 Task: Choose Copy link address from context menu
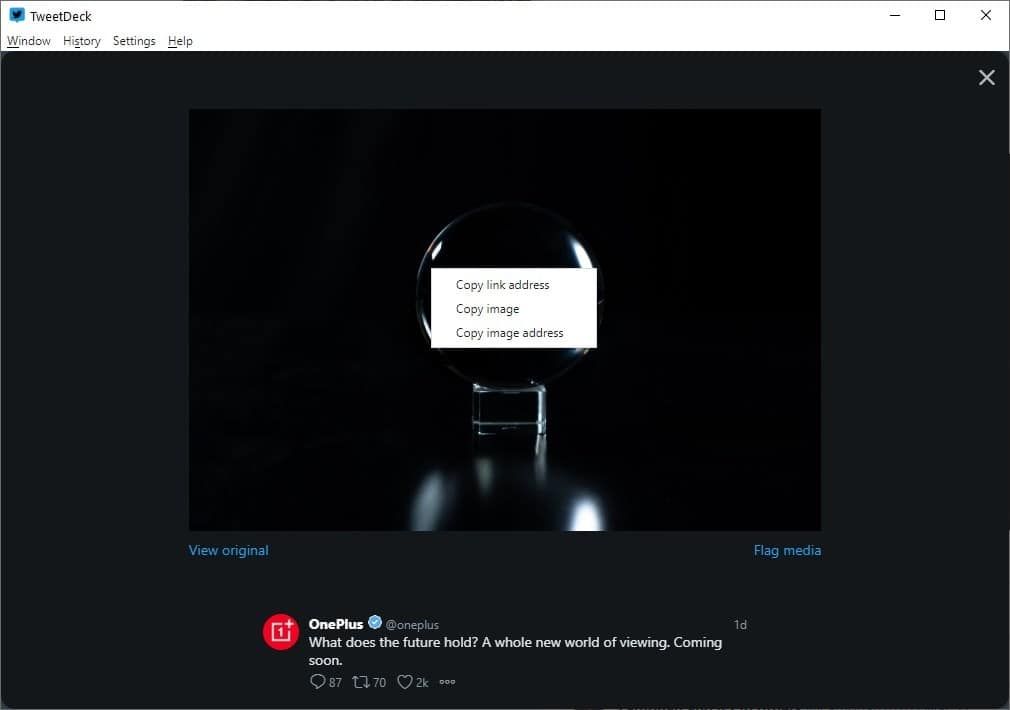[x=513, y=285]
